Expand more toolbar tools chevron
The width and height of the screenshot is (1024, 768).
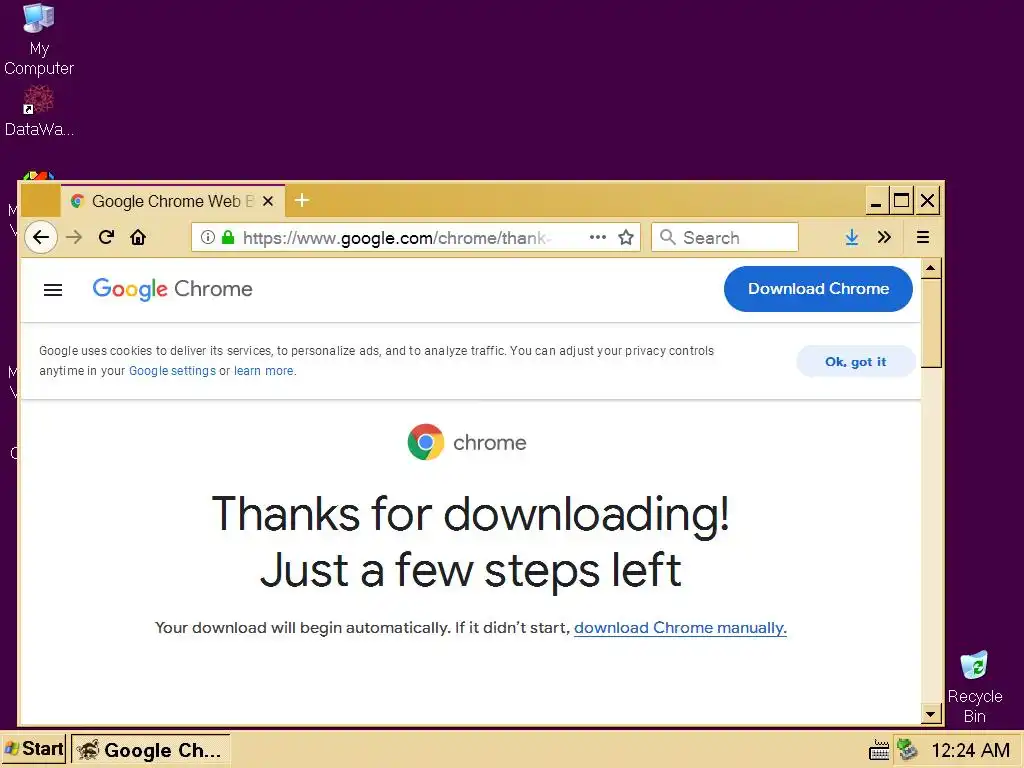[x=884, y=237]
